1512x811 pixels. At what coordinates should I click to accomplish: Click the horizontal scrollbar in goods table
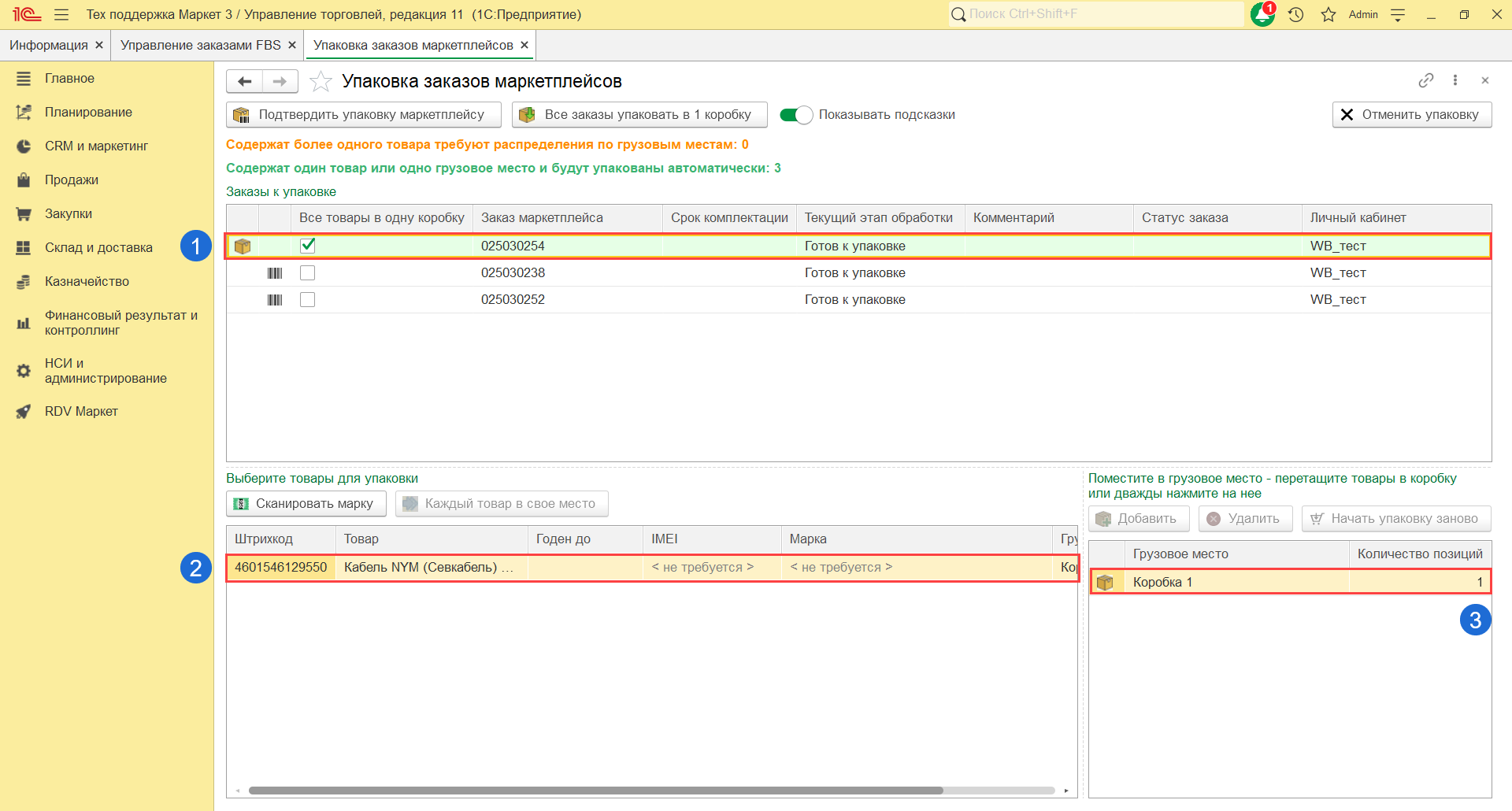[x=595, y=791]
